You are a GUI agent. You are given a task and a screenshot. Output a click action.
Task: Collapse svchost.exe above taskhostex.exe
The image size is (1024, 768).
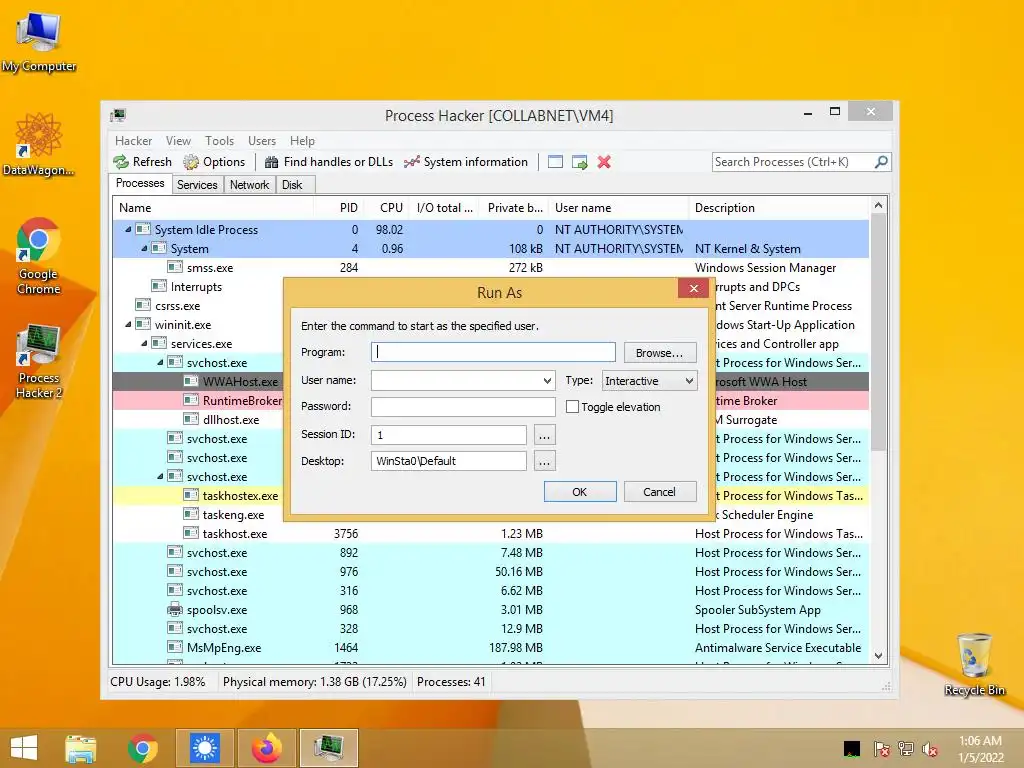click(x=161, y=477)
